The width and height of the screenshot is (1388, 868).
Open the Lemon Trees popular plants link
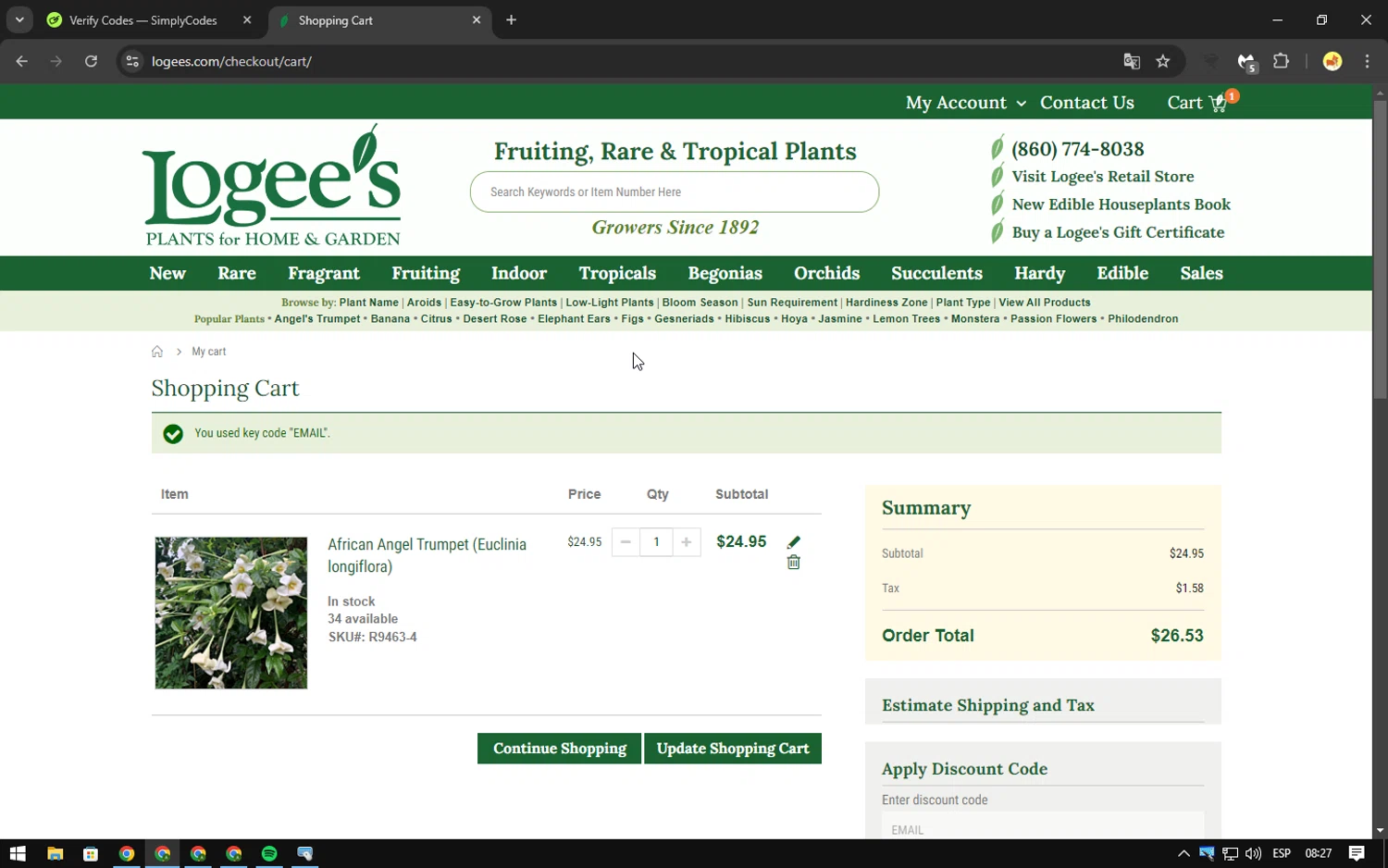pyautogui.click(x=906, y=319)
